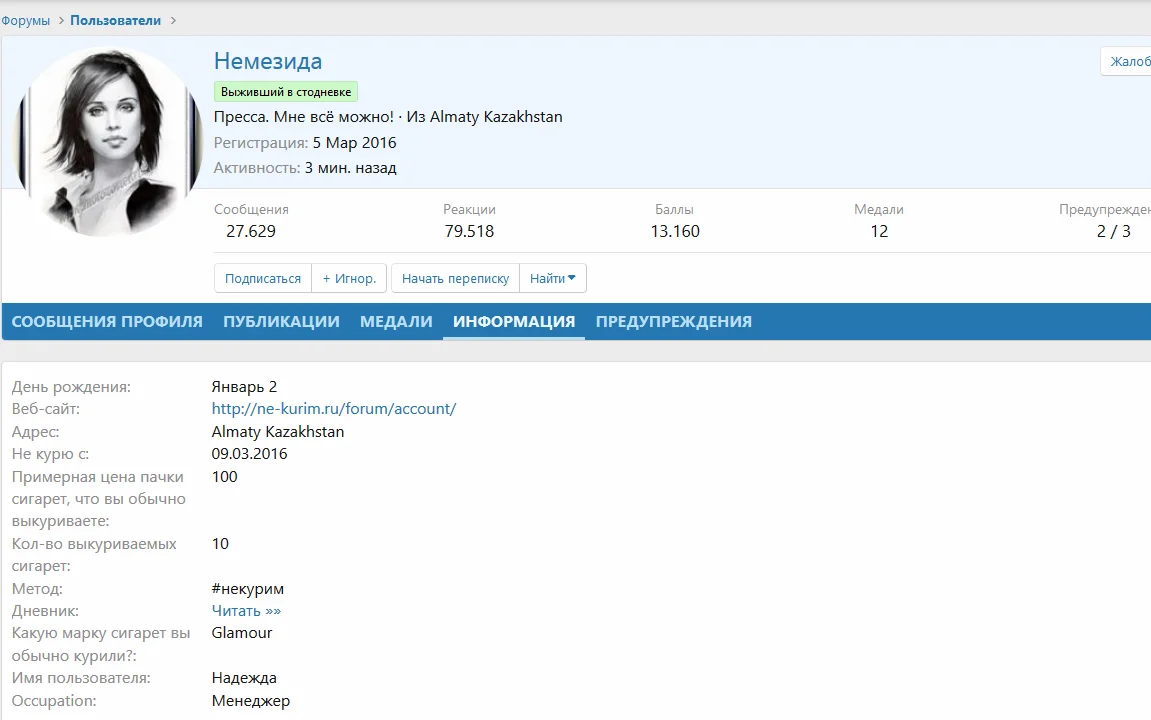Open the 13.160 points value
Viewport: 1151px width, 720px height.
675,231
